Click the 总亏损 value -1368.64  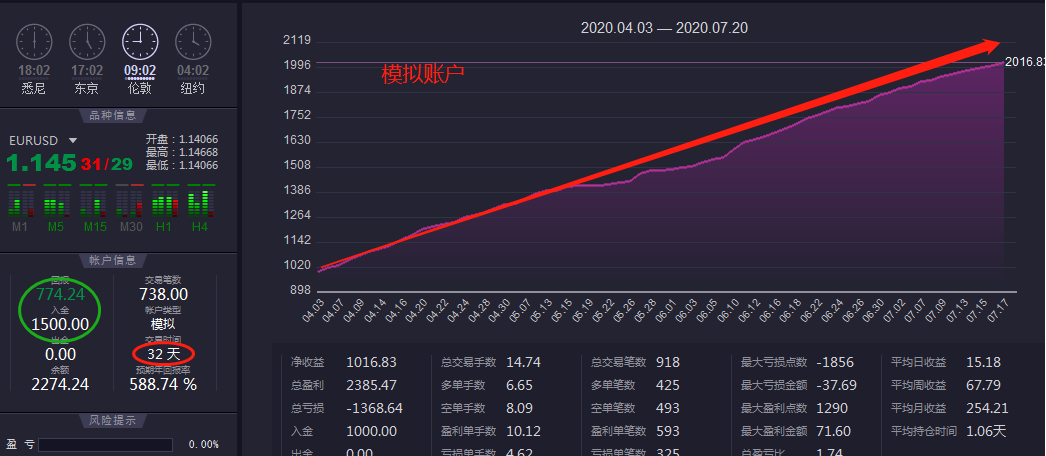click(x=374, y=408)
